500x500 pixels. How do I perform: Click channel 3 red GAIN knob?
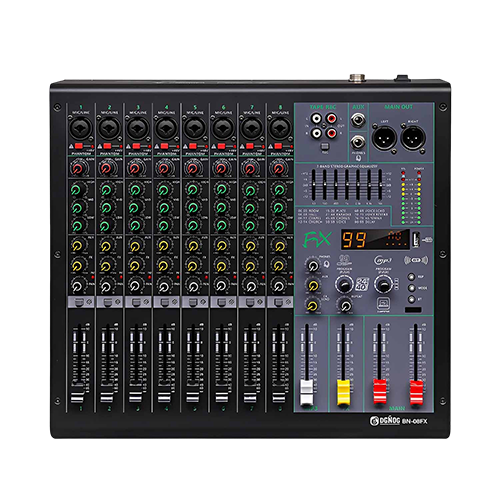[135, 168]
